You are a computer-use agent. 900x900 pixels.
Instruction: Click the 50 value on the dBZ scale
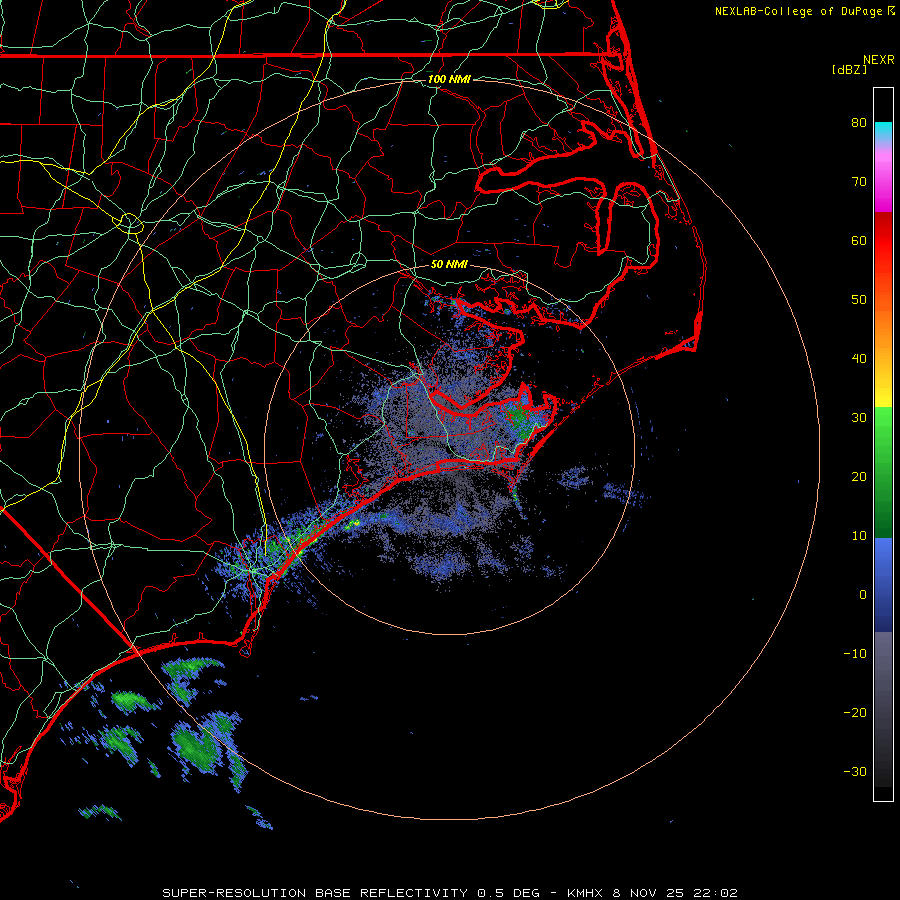(x=859, y=300)
